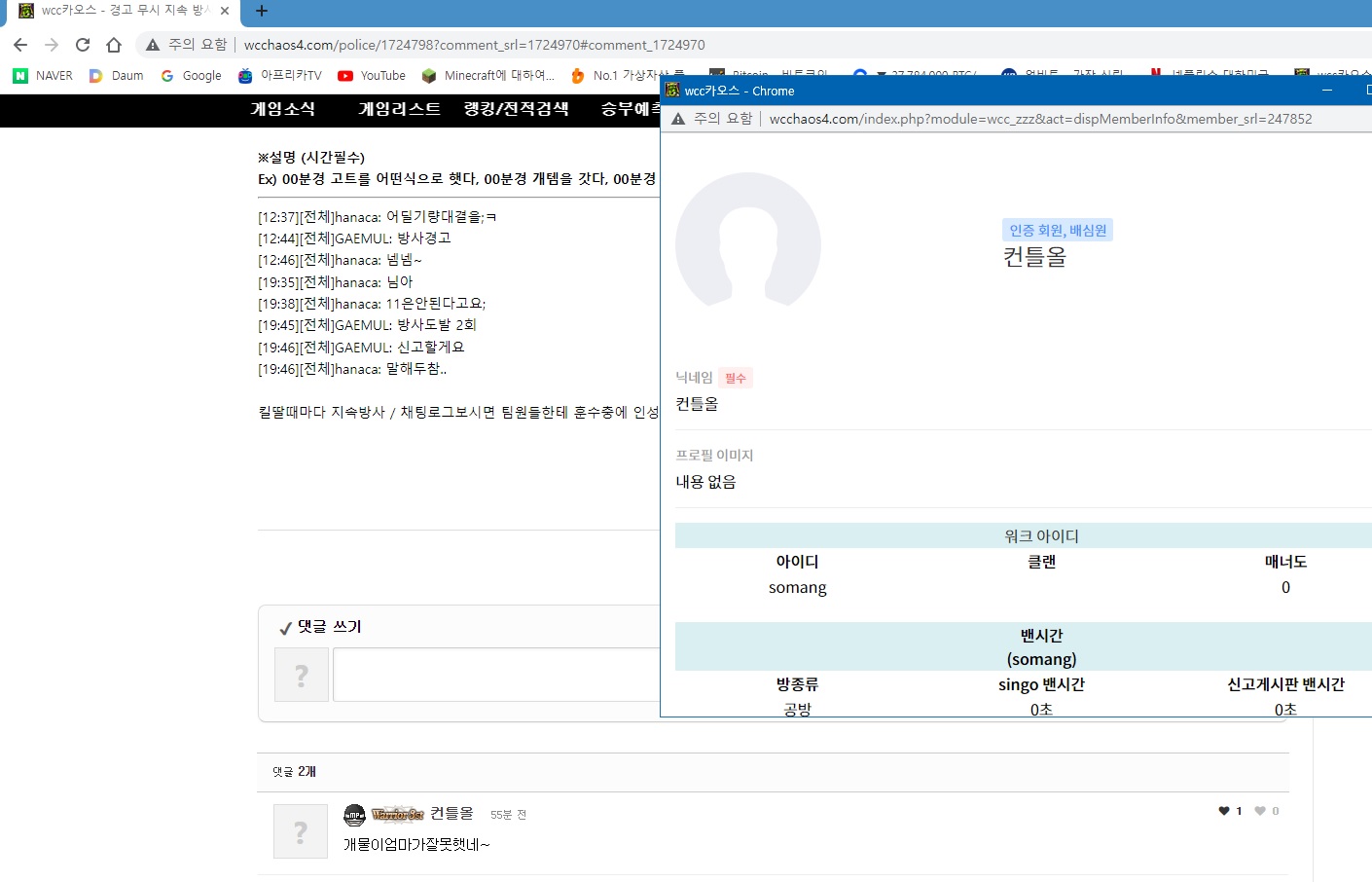The image size is (1372, 882).
Task: Click the 닉네임 필수 label
Action: click(x=714, y=378)
